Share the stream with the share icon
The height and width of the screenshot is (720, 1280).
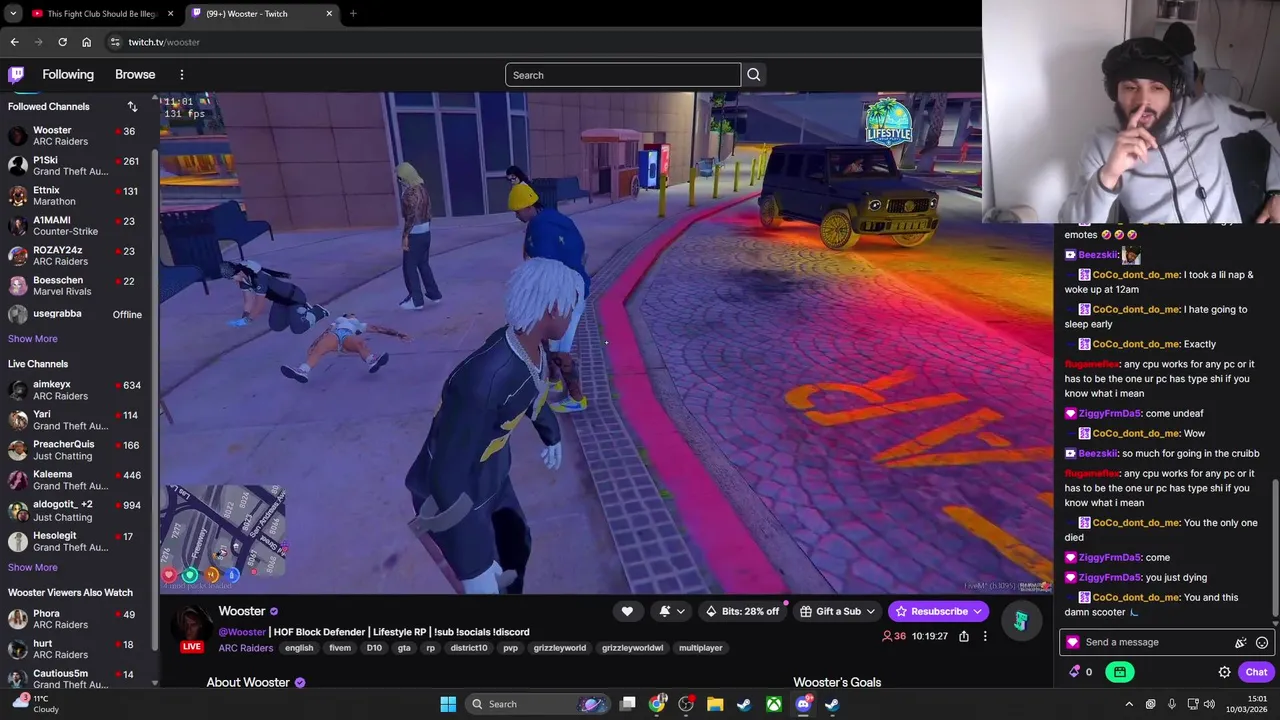[963, 636]
